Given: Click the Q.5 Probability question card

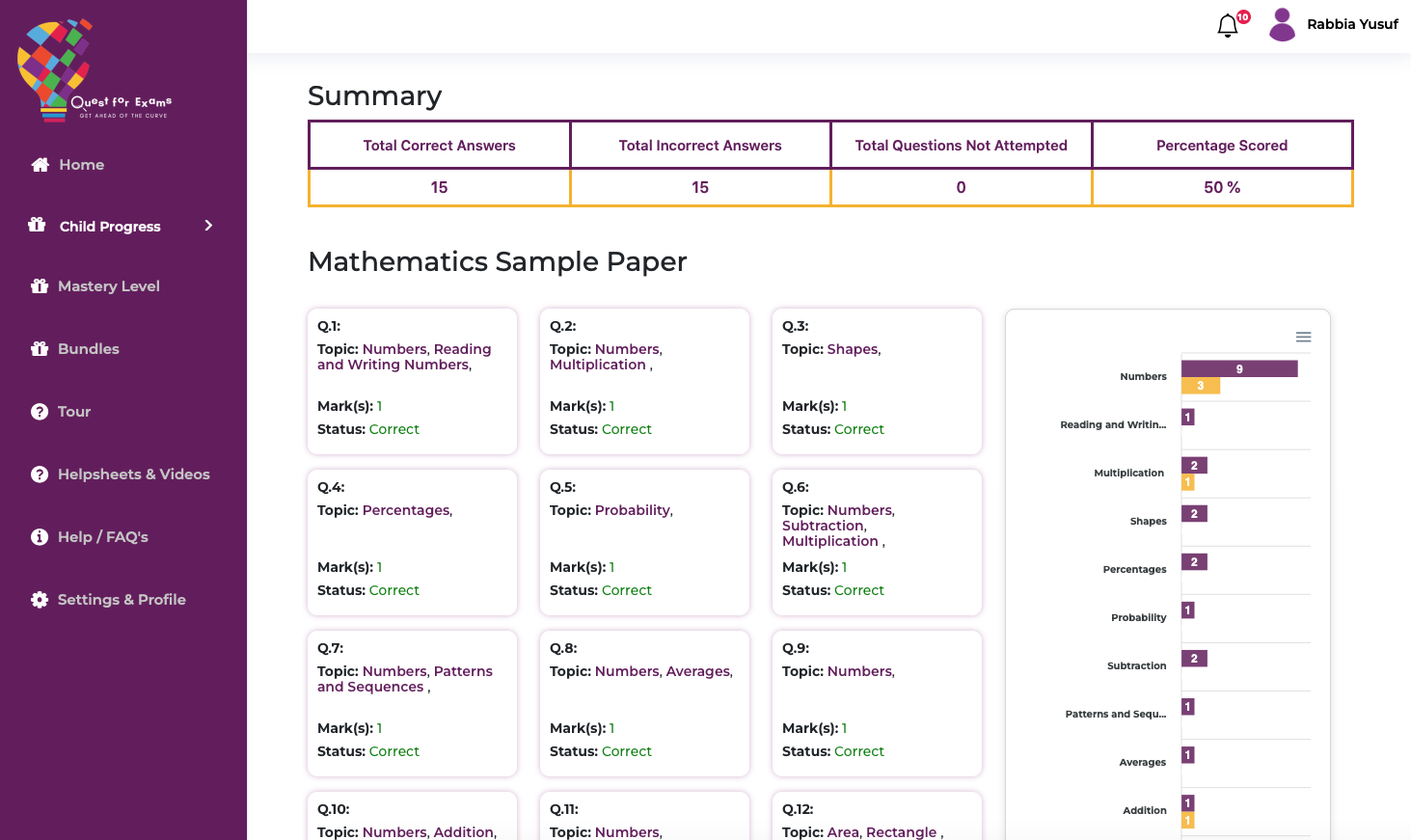Looking at the screenshot, I should click(x=644, y=542).
